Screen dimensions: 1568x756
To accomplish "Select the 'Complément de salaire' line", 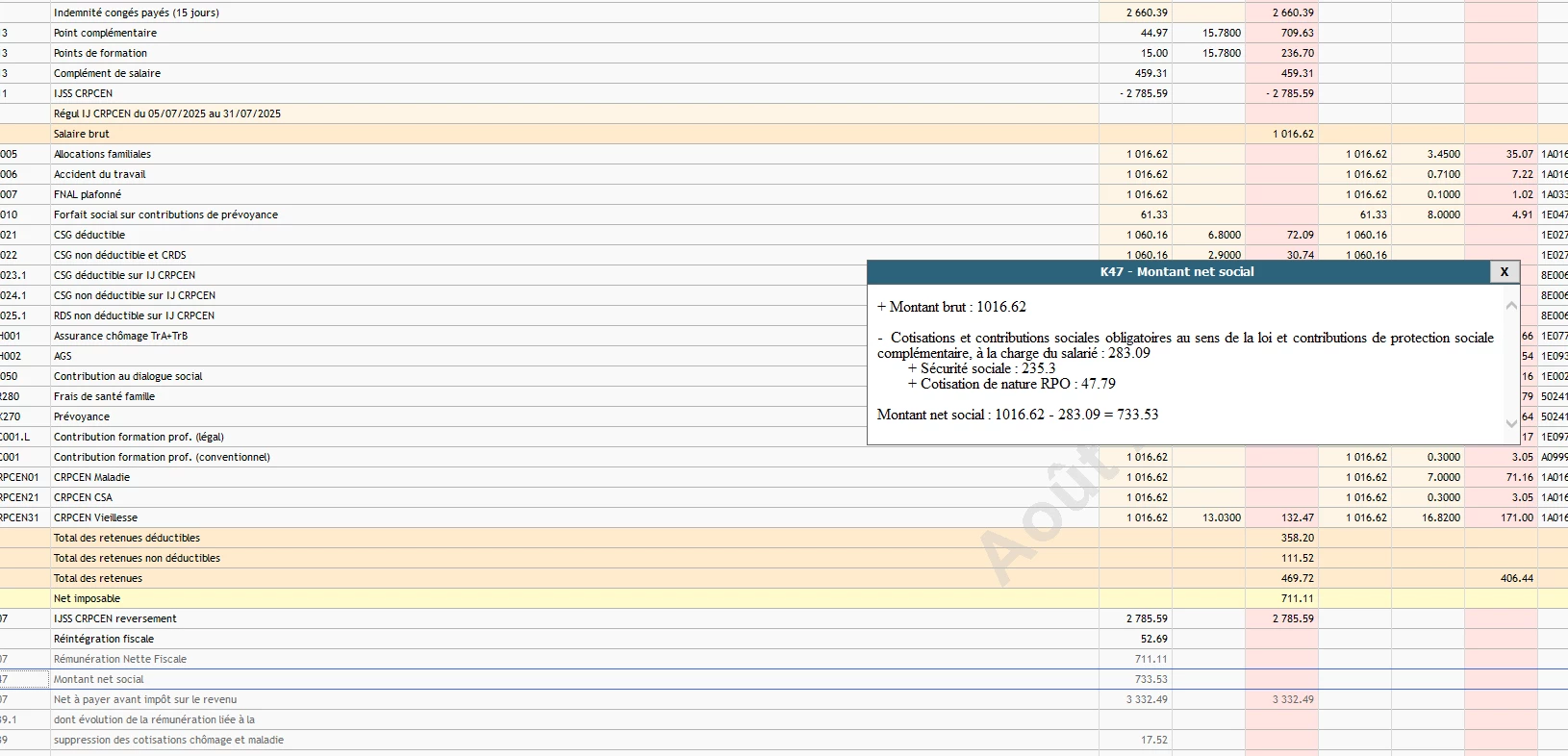I will tap(107, 73).
